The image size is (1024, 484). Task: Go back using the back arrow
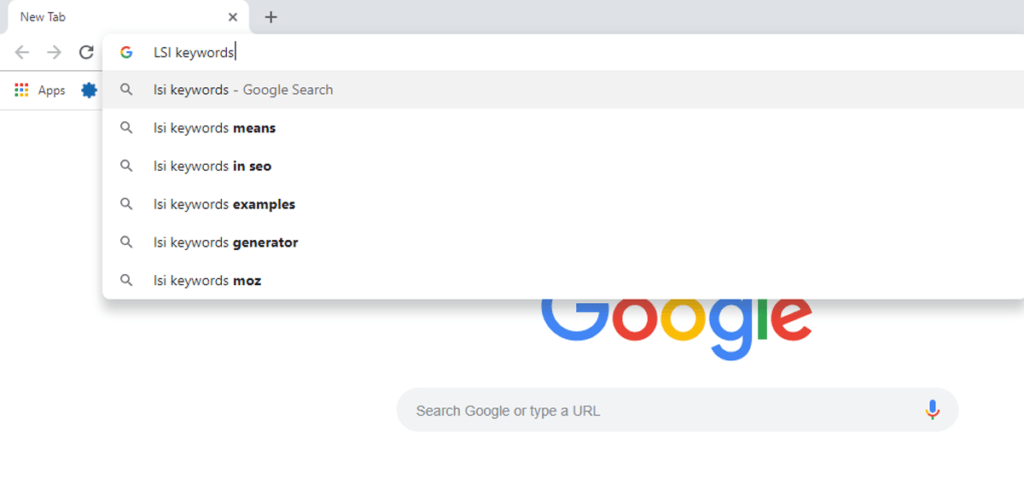(22, 52)
